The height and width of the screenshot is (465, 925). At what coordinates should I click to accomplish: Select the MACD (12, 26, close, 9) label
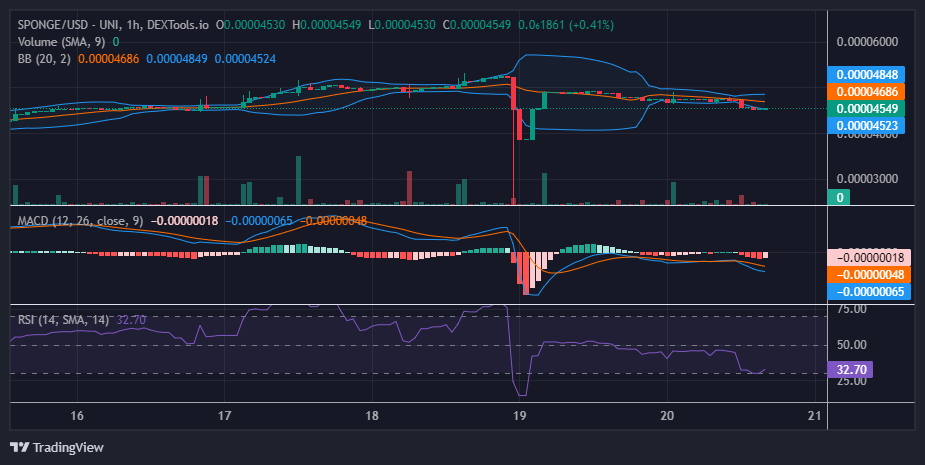[80, 221]
